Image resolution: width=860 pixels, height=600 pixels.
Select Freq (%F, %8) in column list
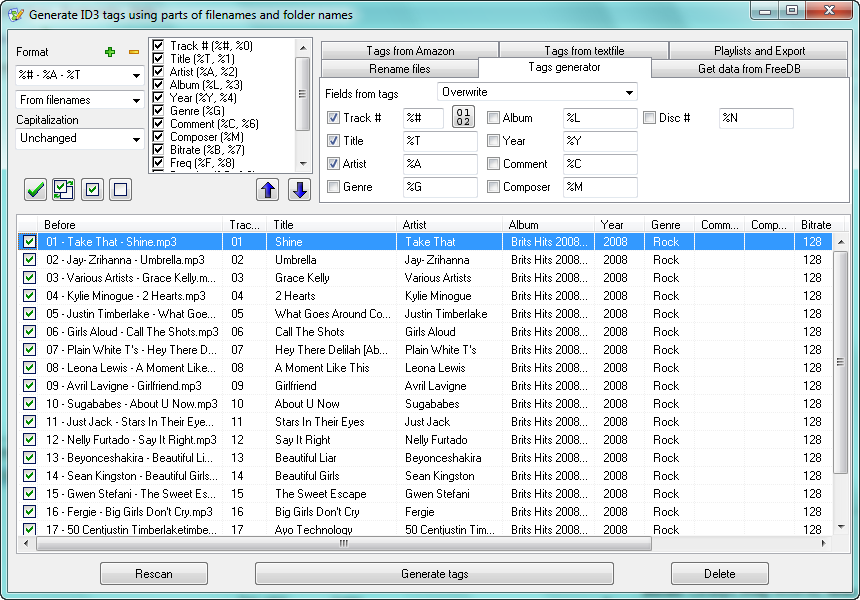click(x=202, y=162)
